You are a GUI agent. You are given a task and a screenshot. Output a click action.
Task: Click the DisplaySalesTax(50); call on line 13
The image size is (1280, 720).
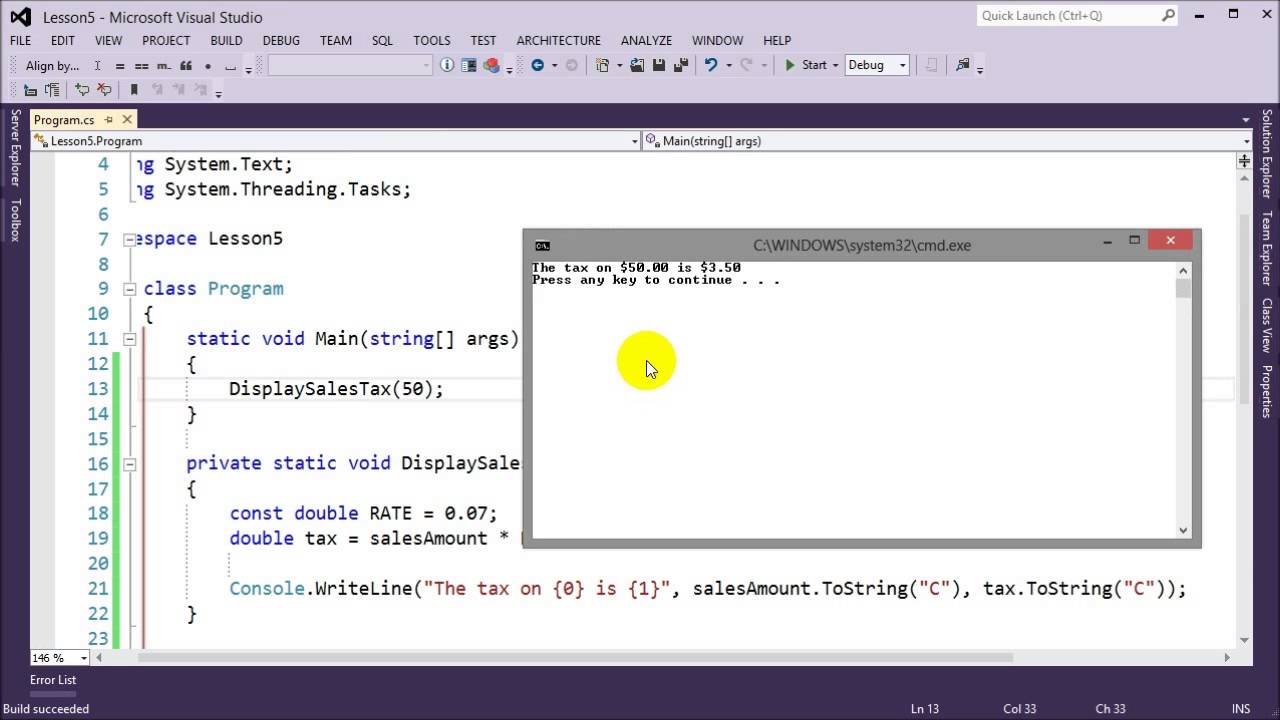(x=336, y=389)
